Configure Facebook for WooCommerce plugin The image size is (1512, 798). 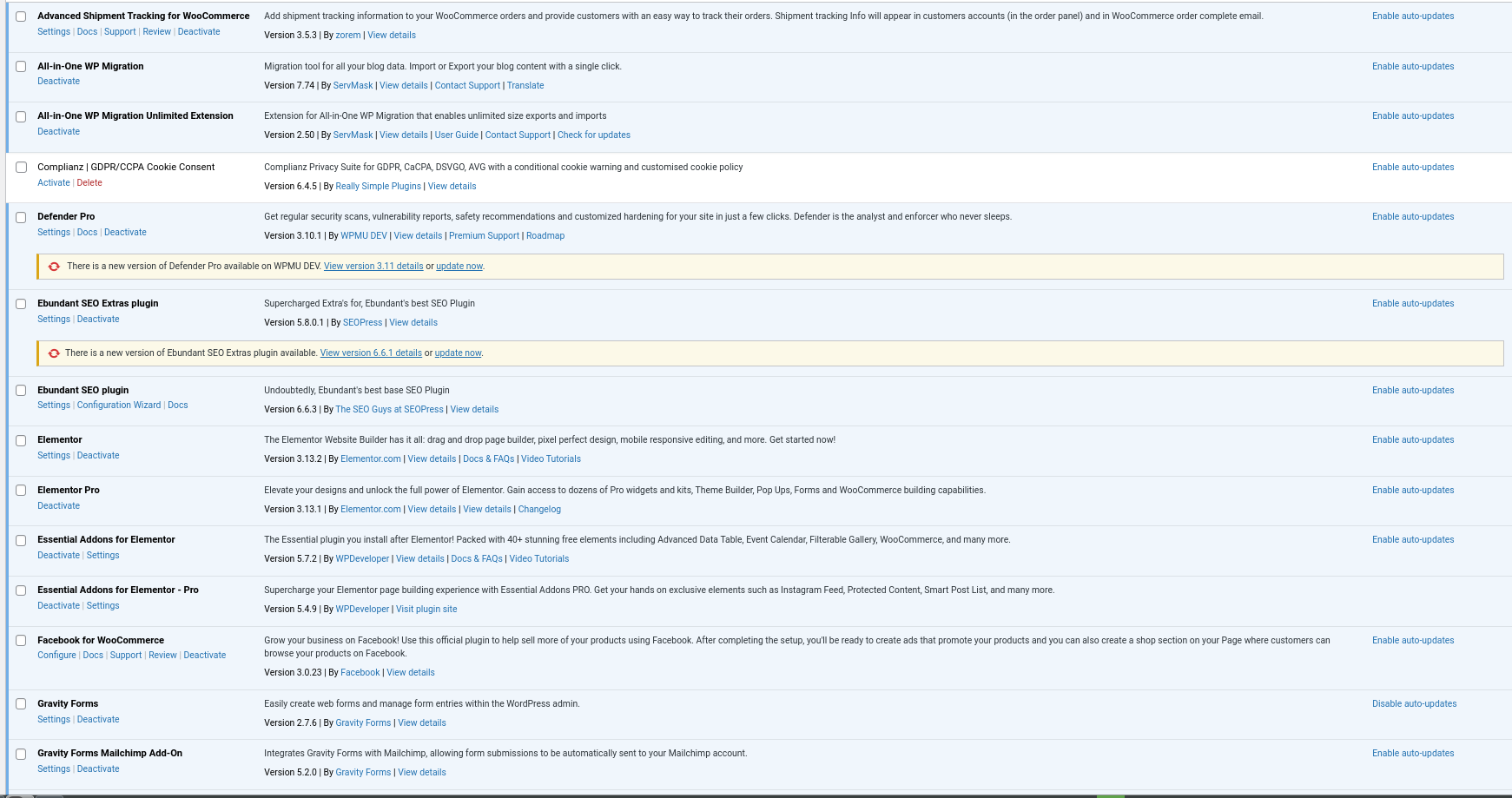click(56, 656)
